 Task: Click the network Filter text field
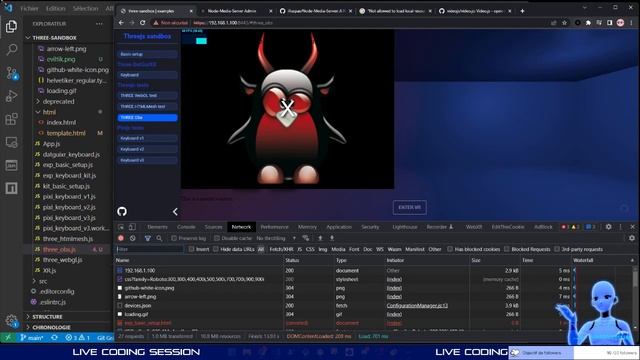(150, 249)
